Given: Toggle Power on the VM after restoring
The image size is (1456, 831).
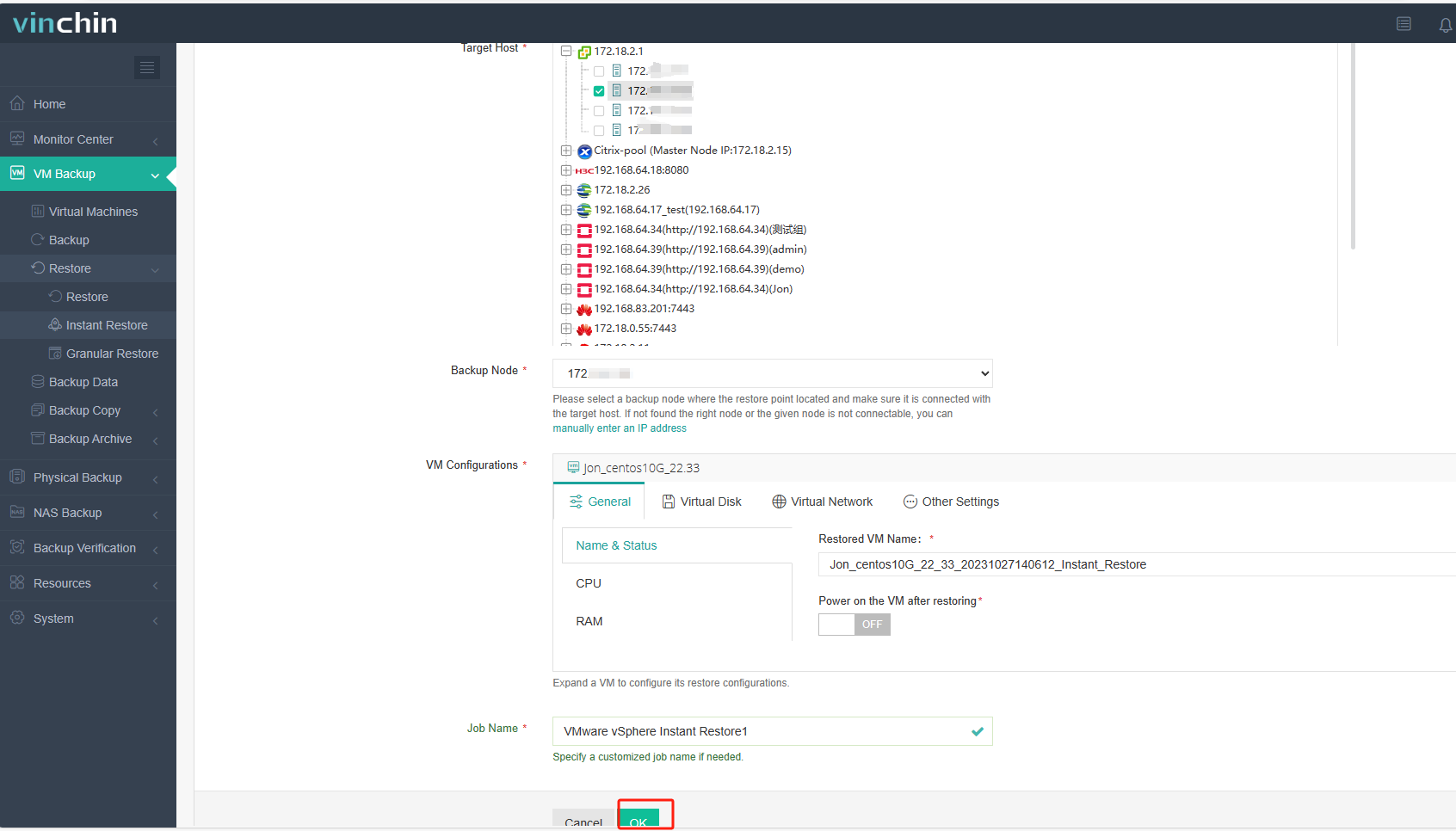Looking at the screenshot, I should (854, 625).
